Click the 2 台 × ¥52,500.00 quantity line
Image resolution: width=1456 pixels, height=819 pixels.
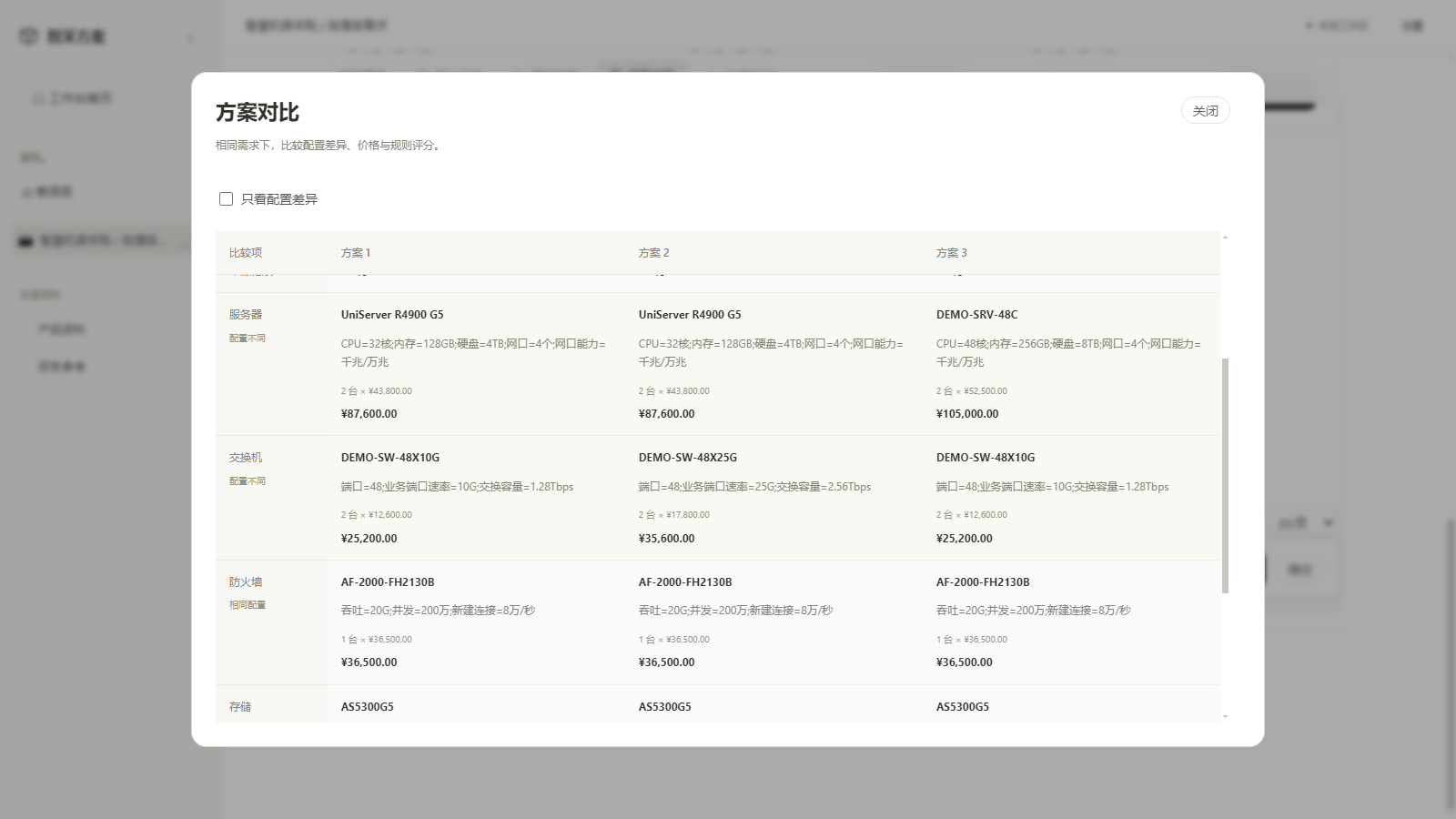click(971, 391)
